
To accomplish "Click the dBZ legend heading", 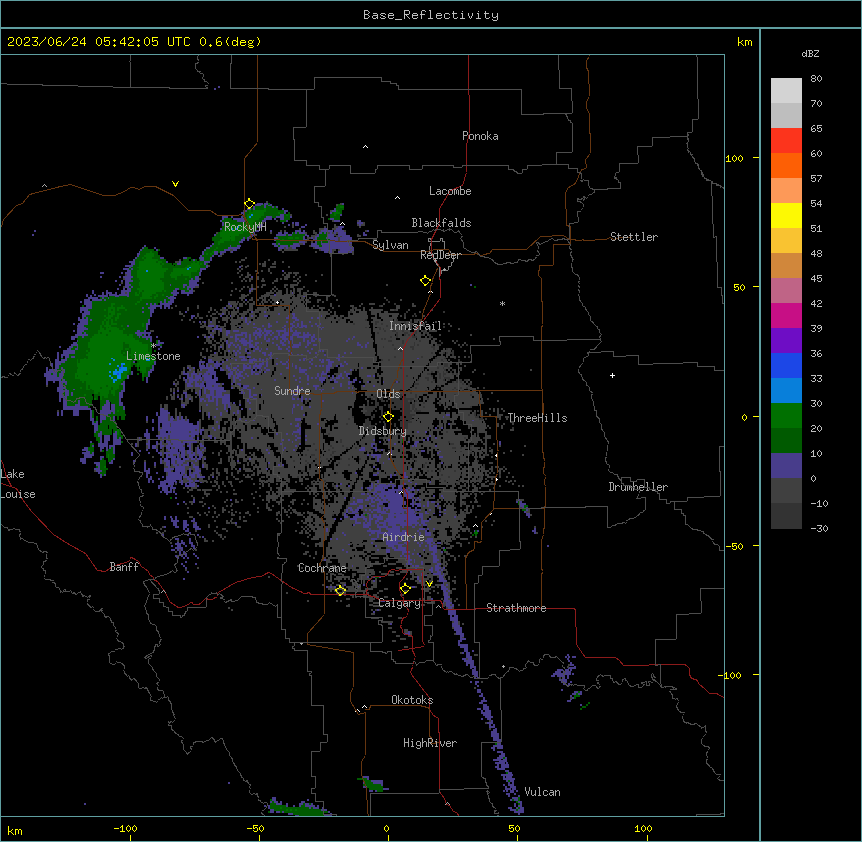I will pos(810,53).
